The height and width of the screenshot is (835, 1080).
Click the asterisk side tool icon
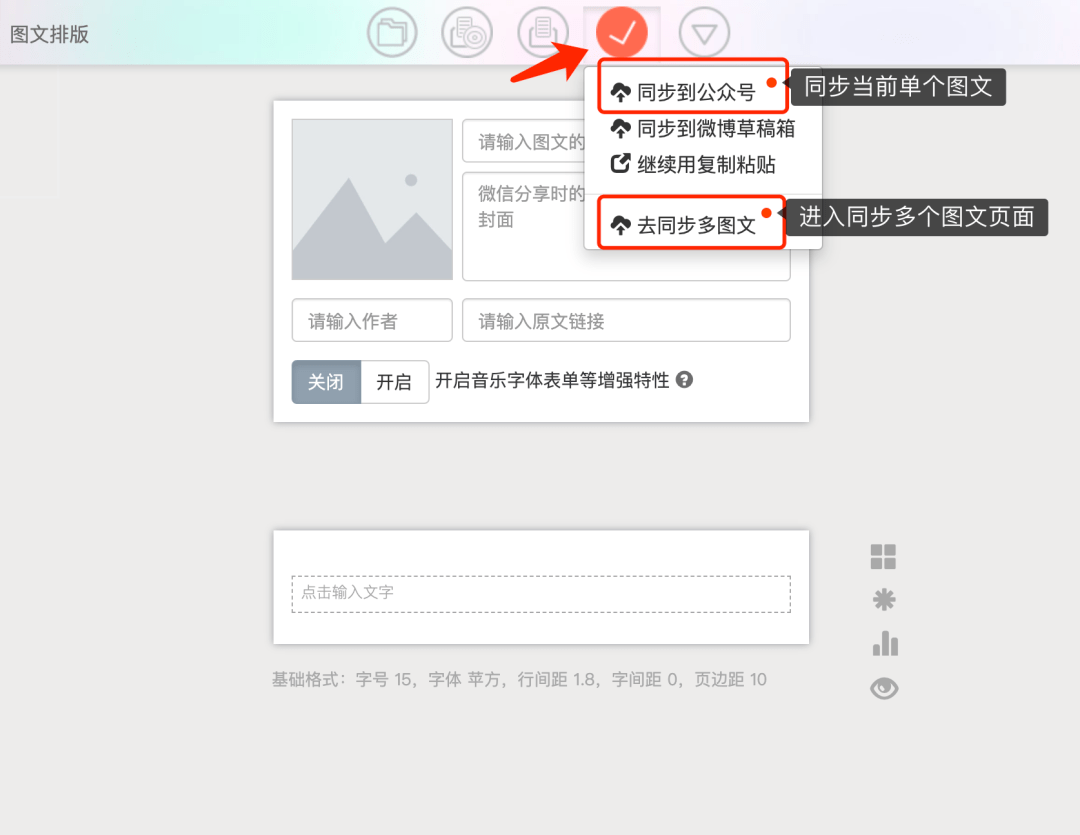tap(884, 599)
